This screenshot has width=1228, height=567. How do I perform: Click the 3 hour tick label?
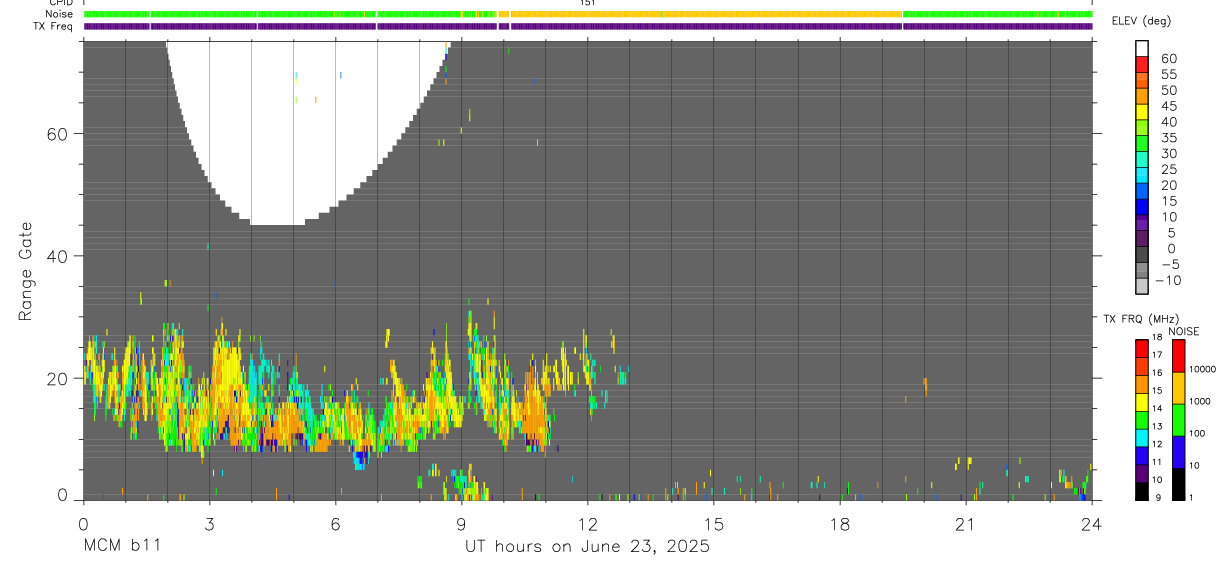tap(209, 523)
